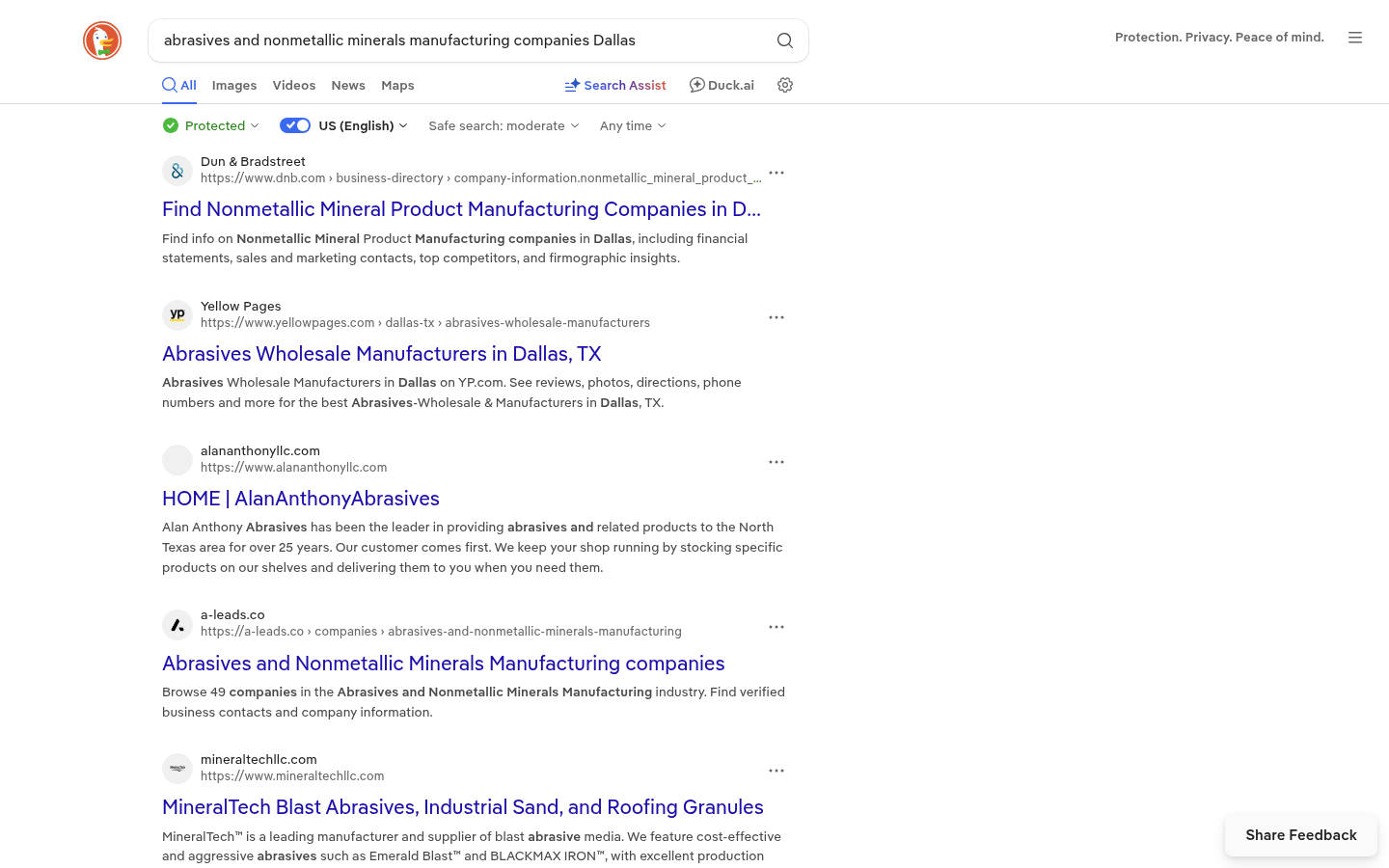Viewport: 1389px width, 868px height.
Task: Expand the Protected dropdown
Action: tap(211, 125)
